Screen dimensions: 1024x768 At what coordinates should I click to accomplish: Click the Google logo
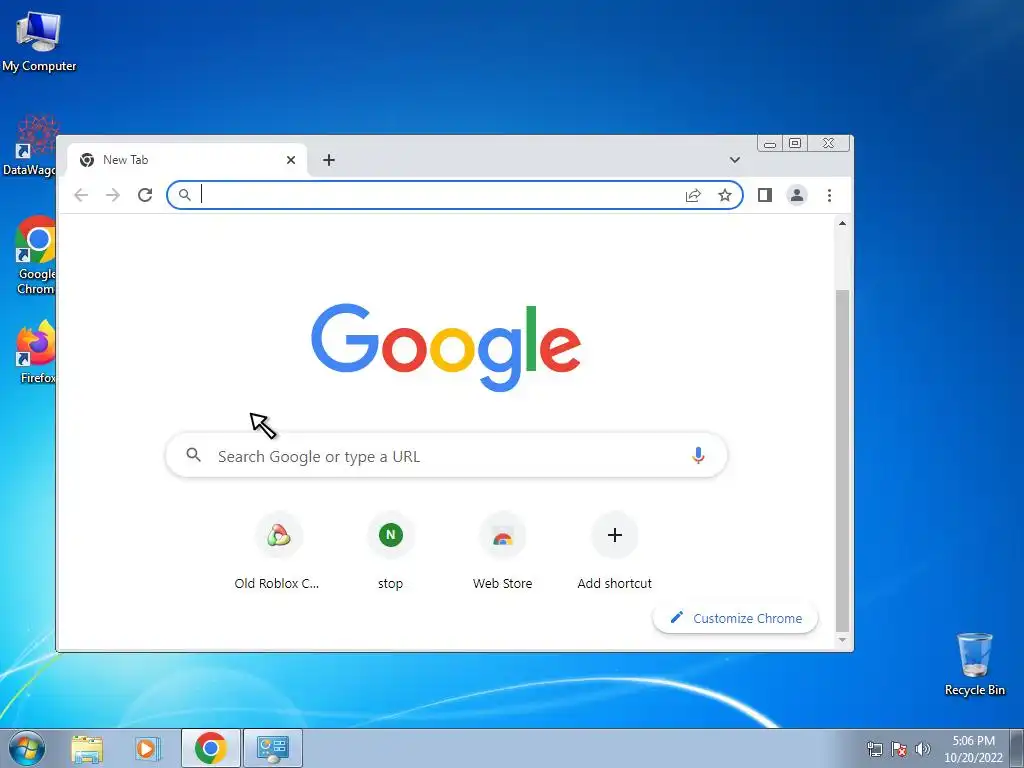(x=446, y=346)
